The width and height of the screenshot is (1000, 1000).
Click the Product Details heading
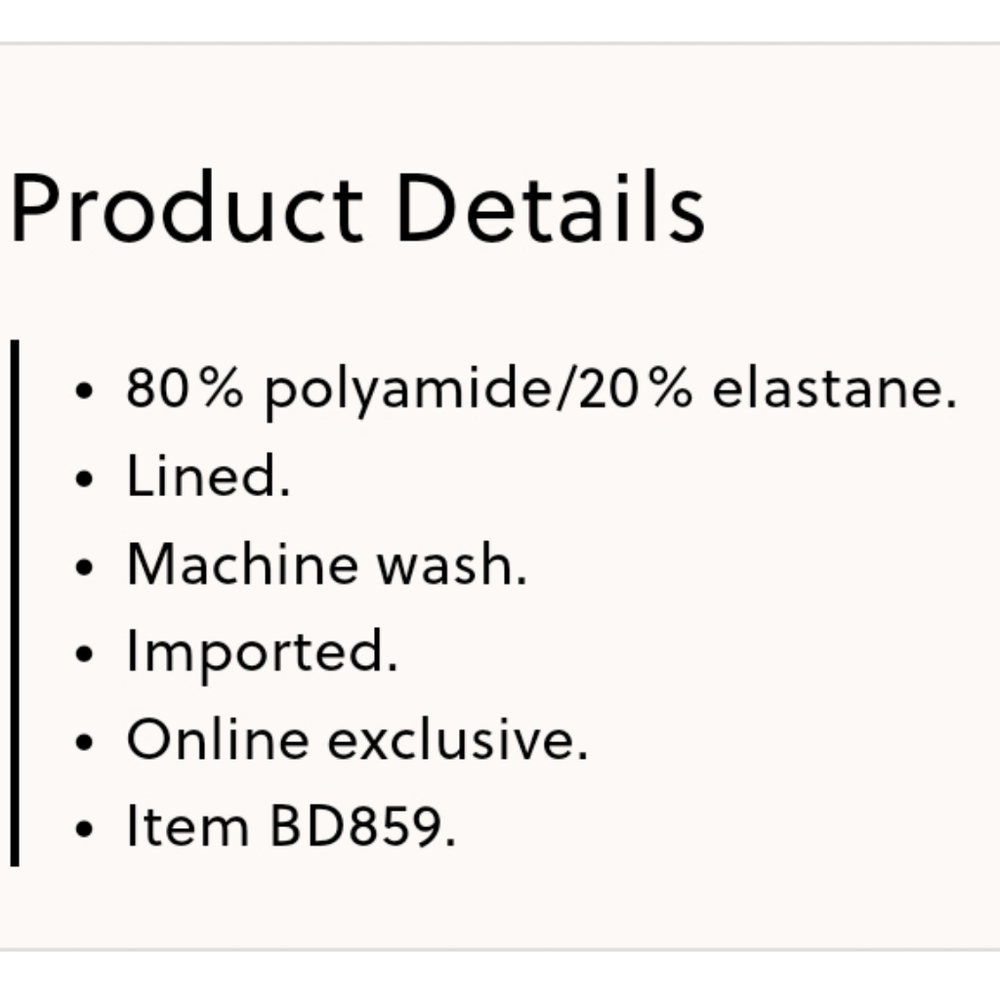358,208
